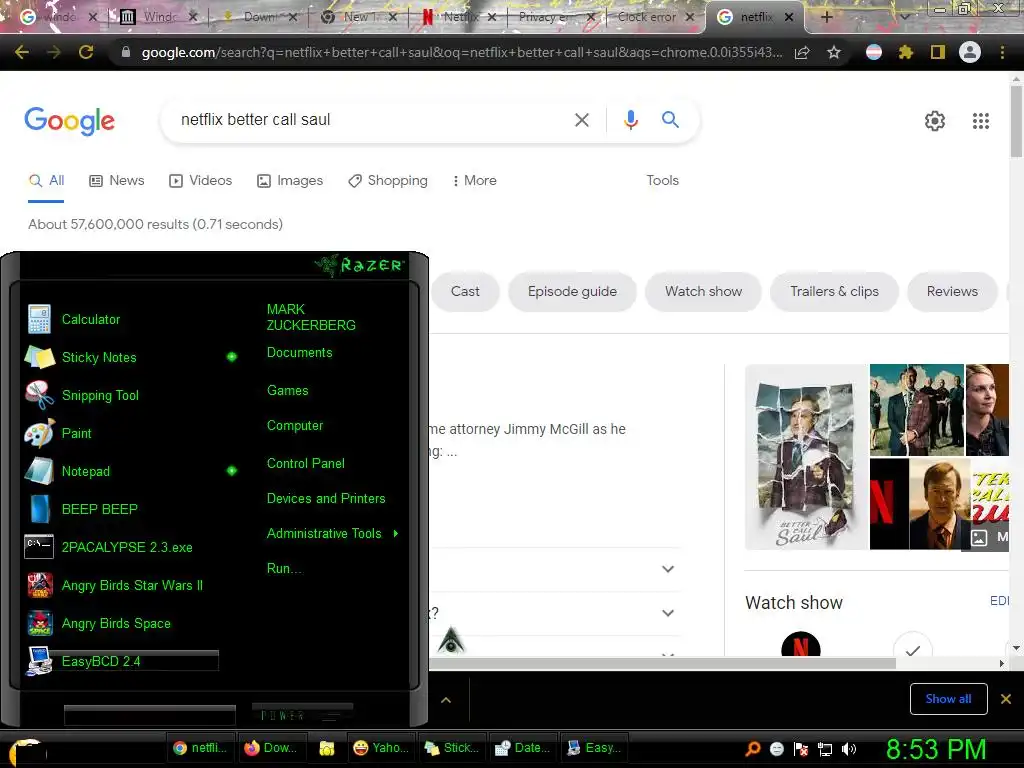This screenshot has height=768, width=1024.
Task: Launch Paint from the start menu
Action: coord(76,433)
